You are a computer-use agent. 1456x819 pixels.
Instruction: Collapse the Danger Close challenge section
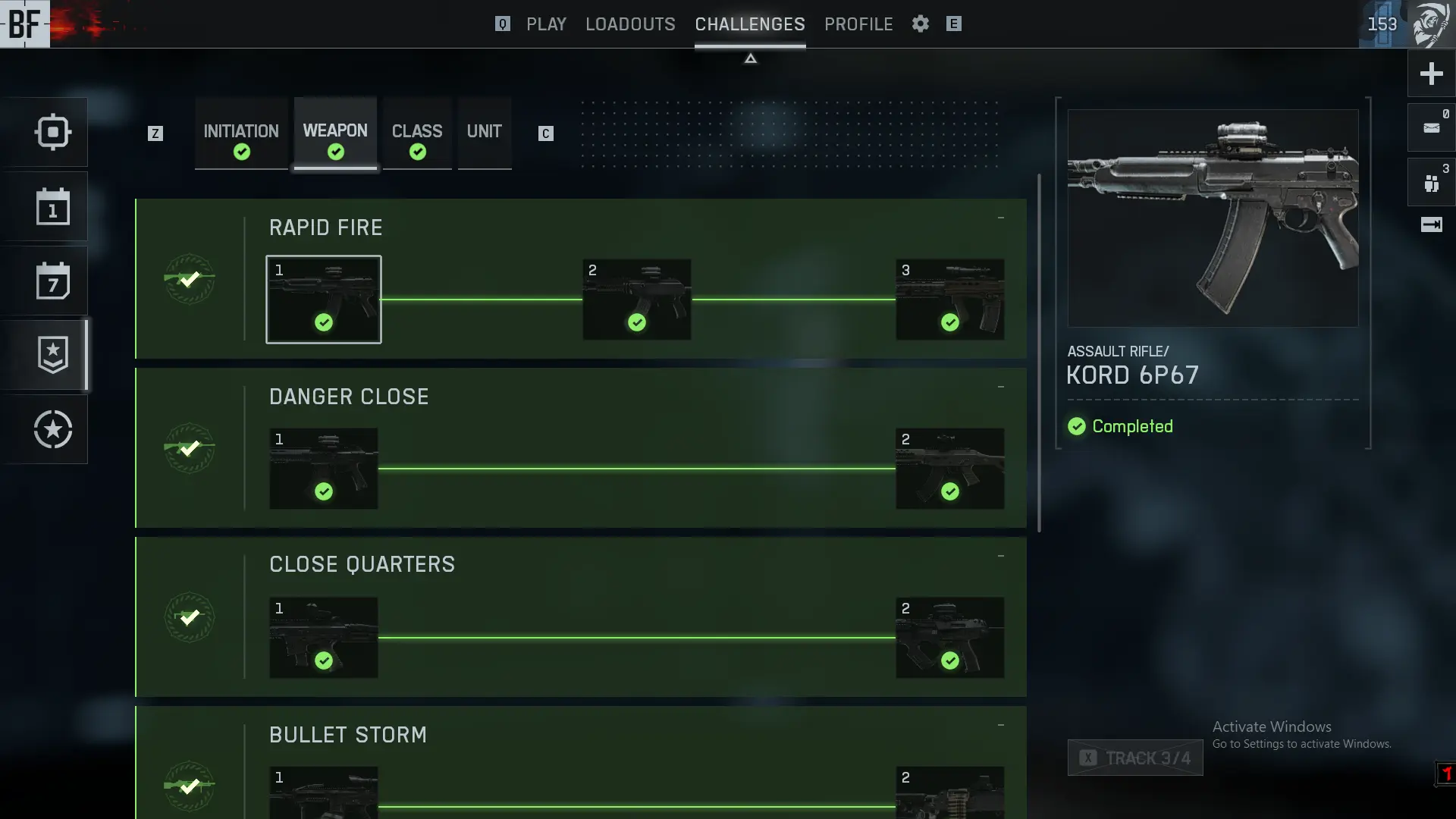[x=1001, y=388]
